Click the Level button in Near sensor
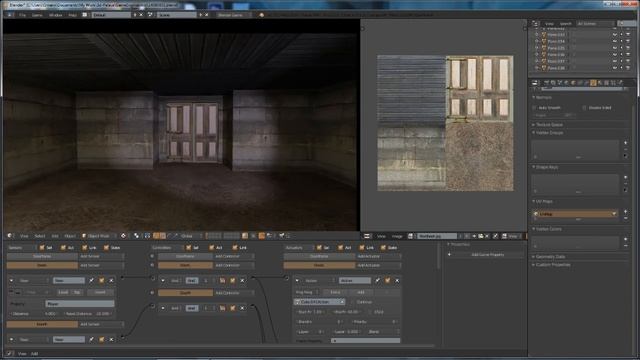This screenshot has height=360, width=640. 63,292
